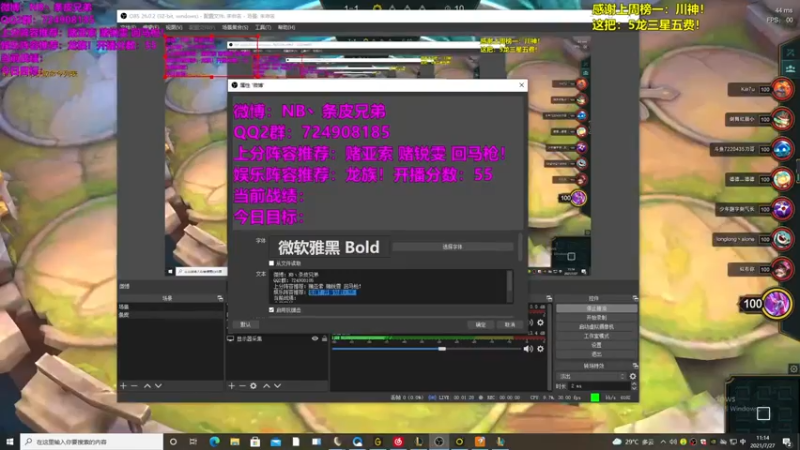Open Microsoft Store from taskbar

coord(255,441)
